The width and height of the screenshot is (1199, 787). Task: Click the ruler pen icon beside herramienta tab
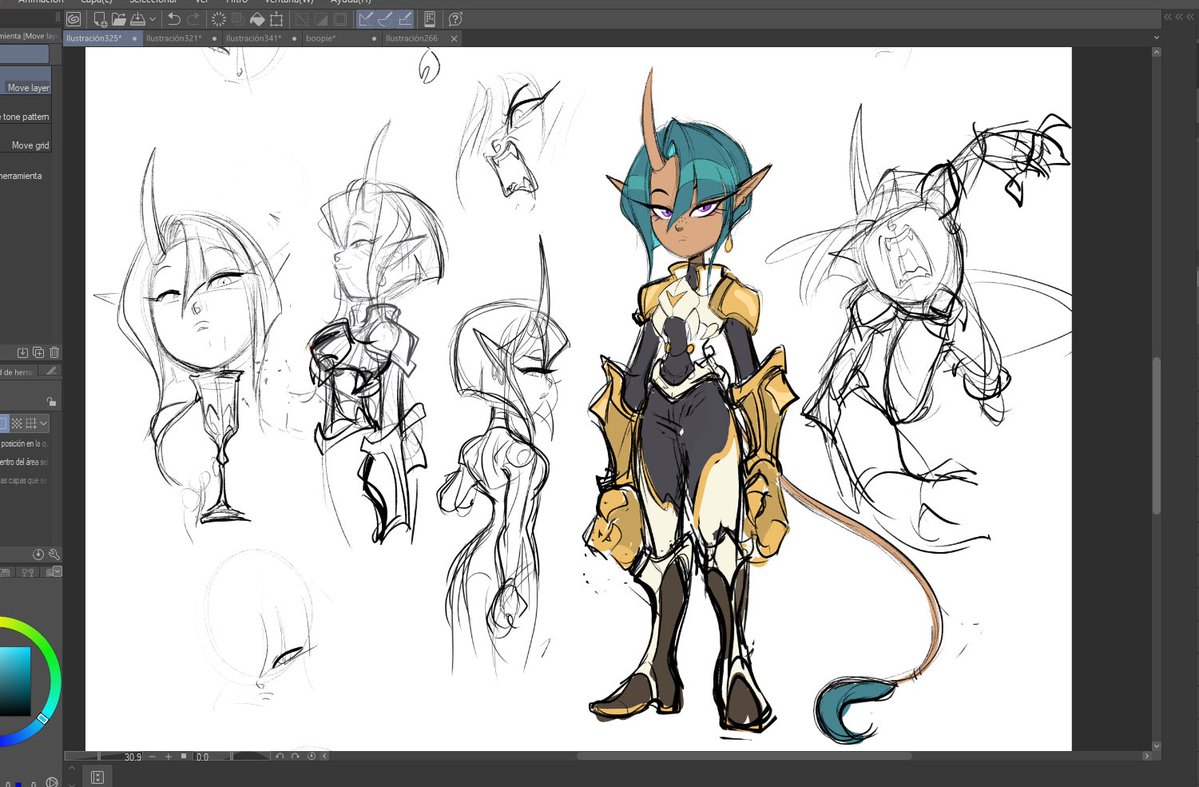(x=51, y=371)
